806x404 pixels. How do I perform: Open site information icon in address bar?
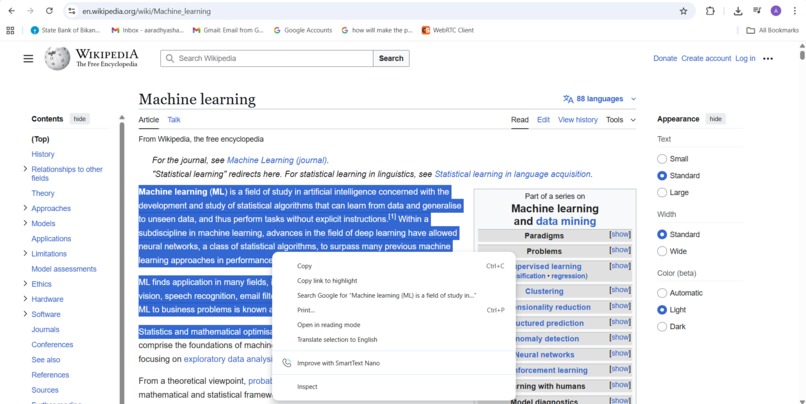[72, 11]
